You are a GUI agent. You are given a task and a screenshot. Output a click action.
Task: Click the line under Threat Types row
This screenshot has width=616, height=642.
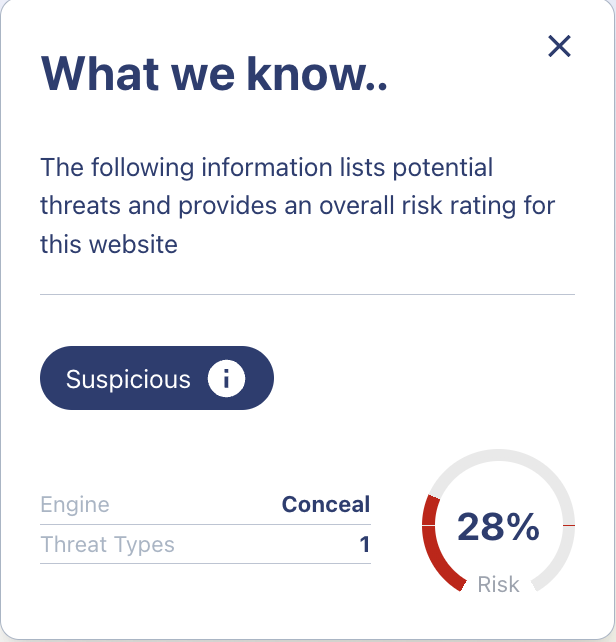pyautogui.click(x=205, y=563)
